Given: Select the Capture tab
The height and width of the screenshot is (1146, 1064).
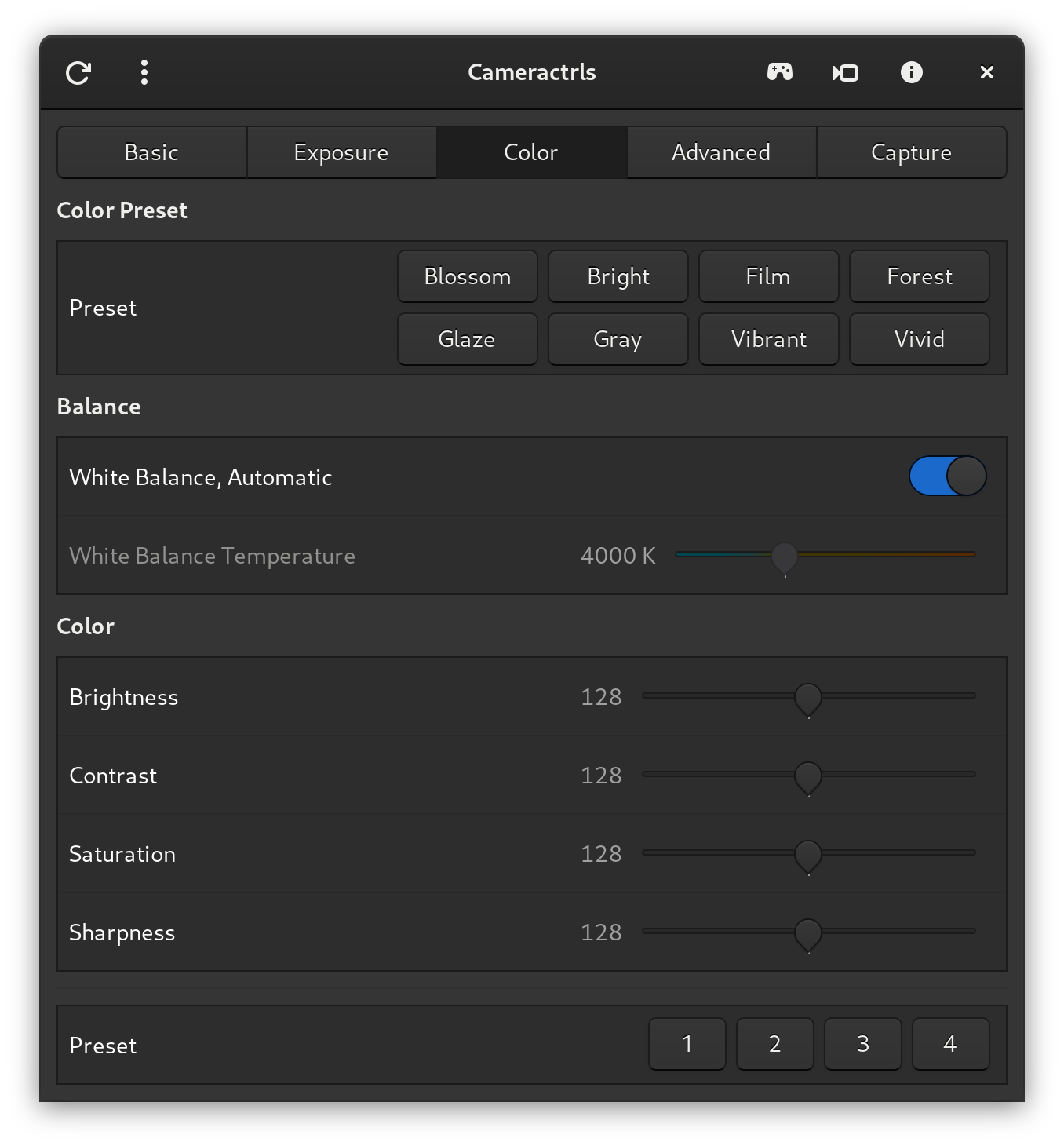Looking at the screenshot, I should coord(911,152).
